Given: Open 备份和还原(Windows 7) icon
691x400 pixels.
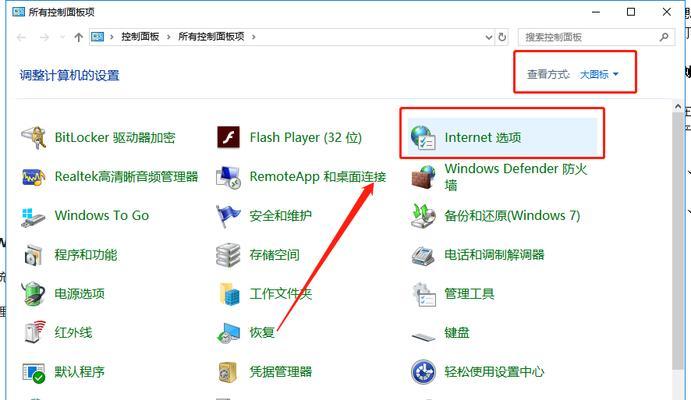Looking at the screenshot, I should click(x=423, y=216).
